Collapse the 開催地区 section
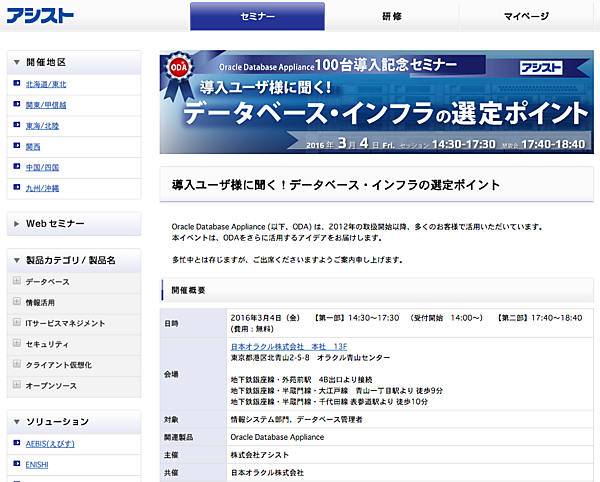 (16, 62)
